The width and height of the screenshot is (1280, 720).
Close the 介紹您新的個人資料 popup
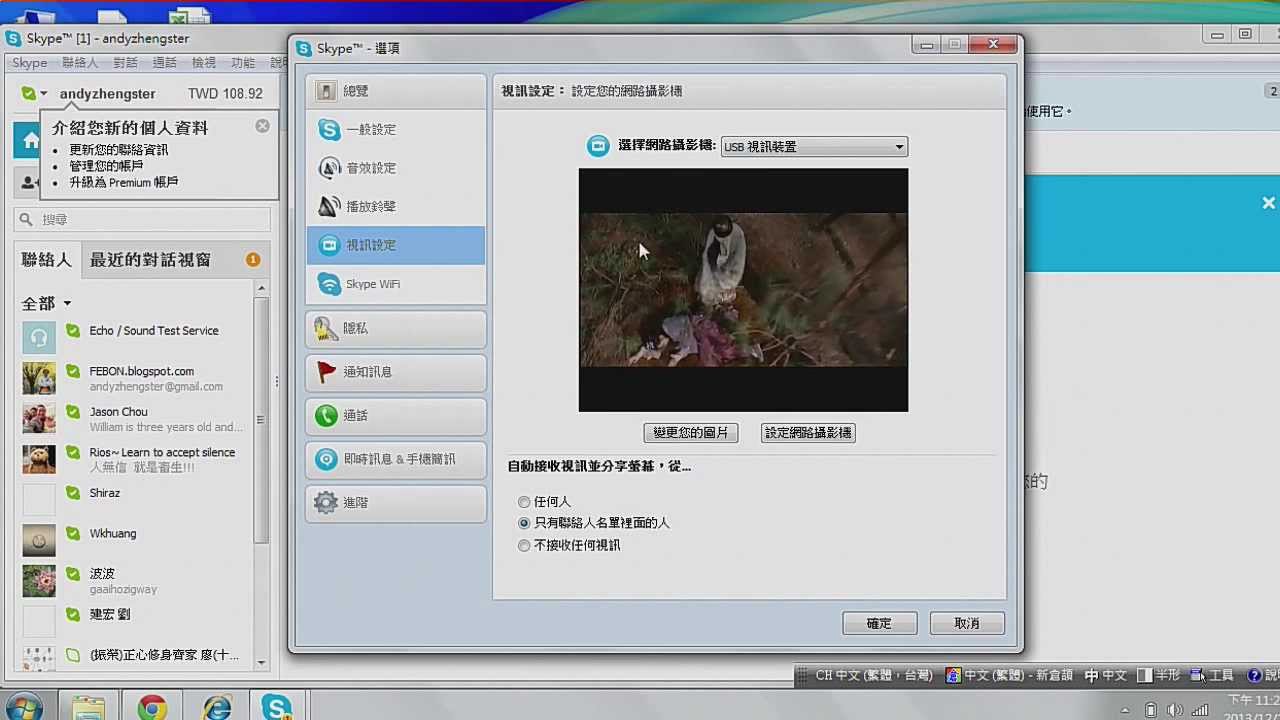262,126
